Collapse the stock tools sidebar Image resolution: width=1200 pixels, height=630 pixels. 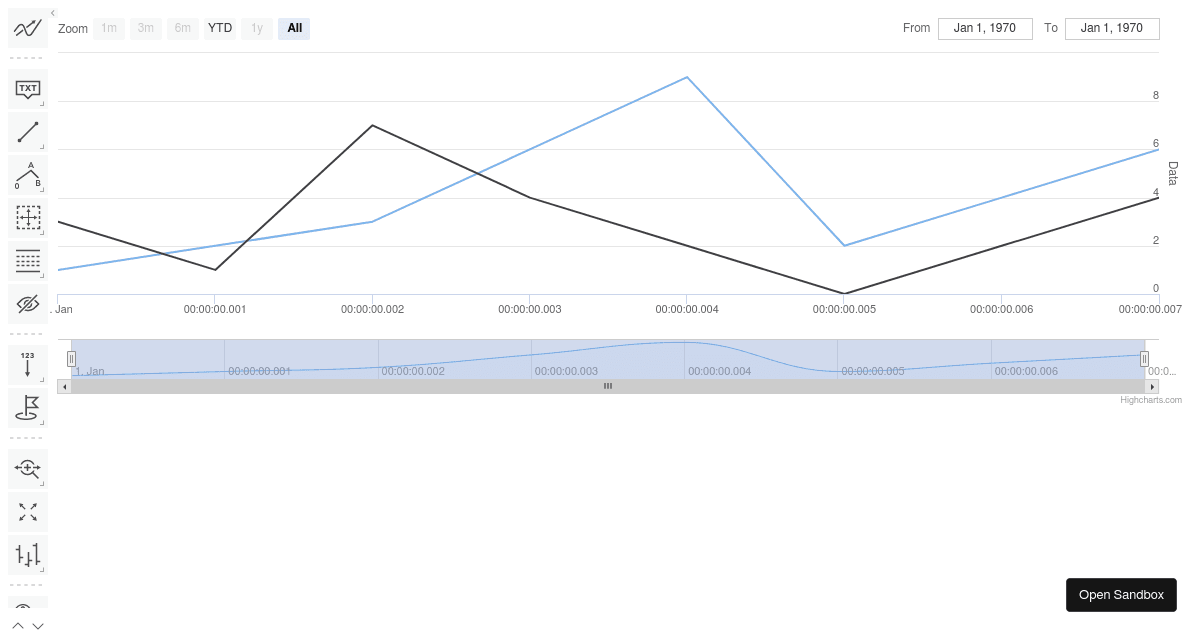coord(52,13)
